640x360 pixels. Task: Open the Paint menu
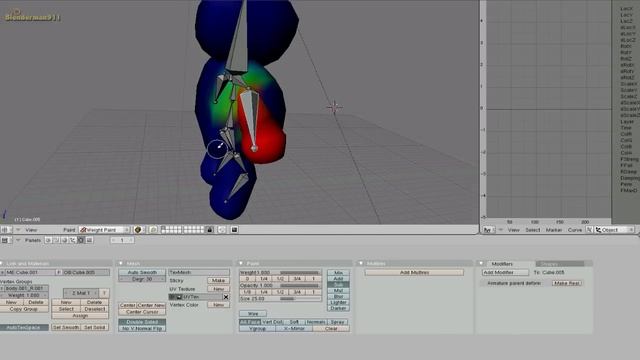[69, 230]
